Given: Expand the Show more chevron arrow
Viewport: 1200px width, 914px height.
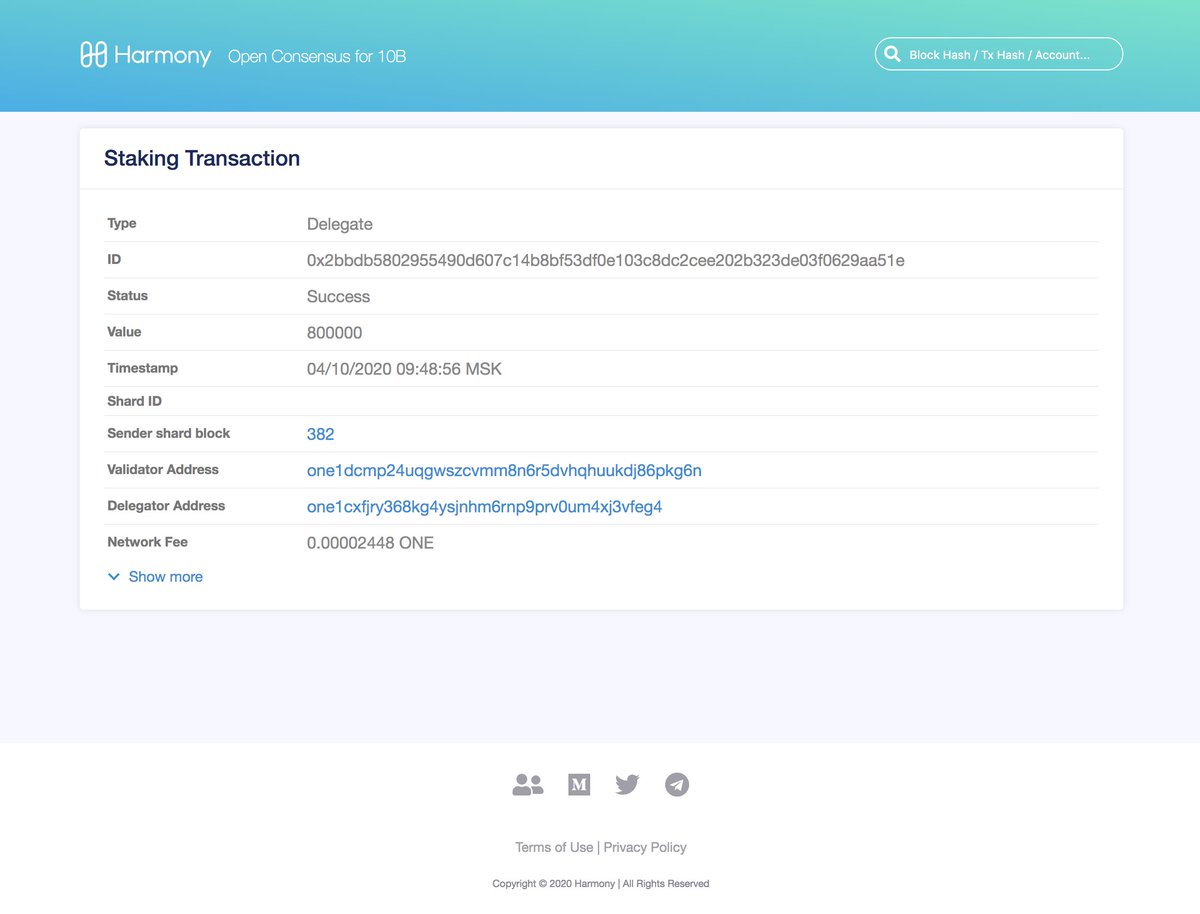Looking at the screenshot, I should coord(113,577).
